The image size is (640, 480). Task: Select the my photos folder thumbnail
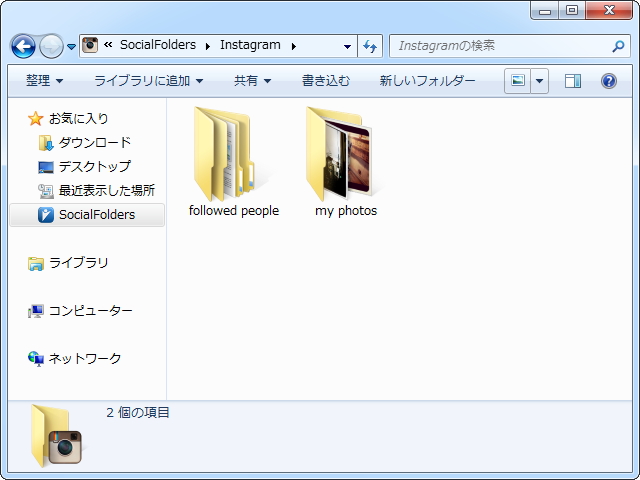pos(339,154)
